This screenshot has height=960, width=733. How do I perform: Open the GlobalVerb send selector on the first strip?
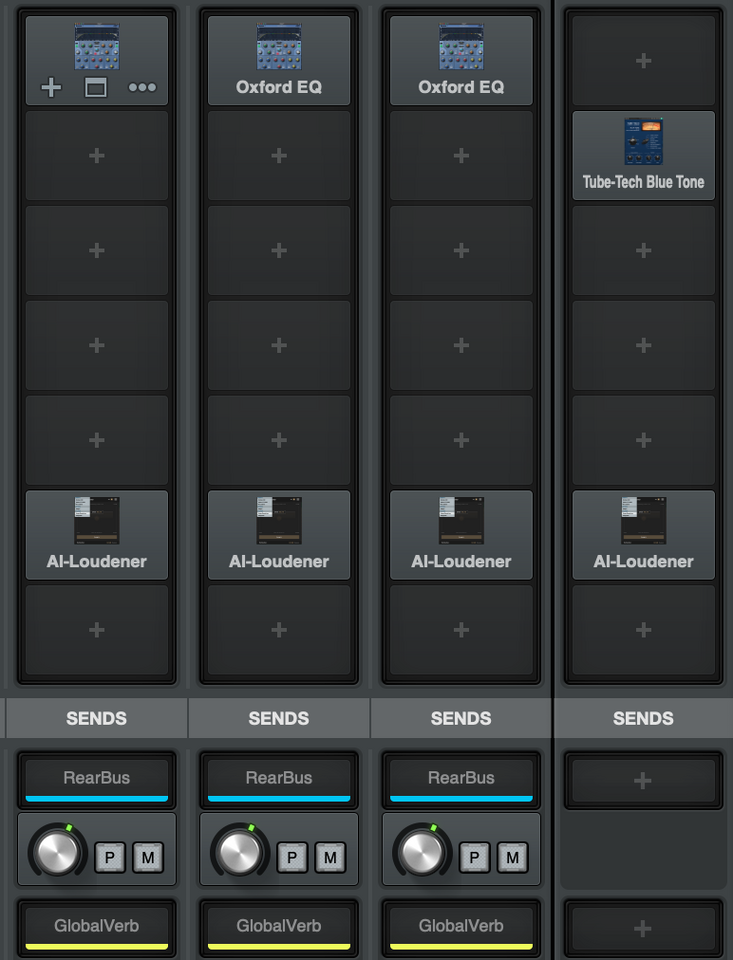97,928
